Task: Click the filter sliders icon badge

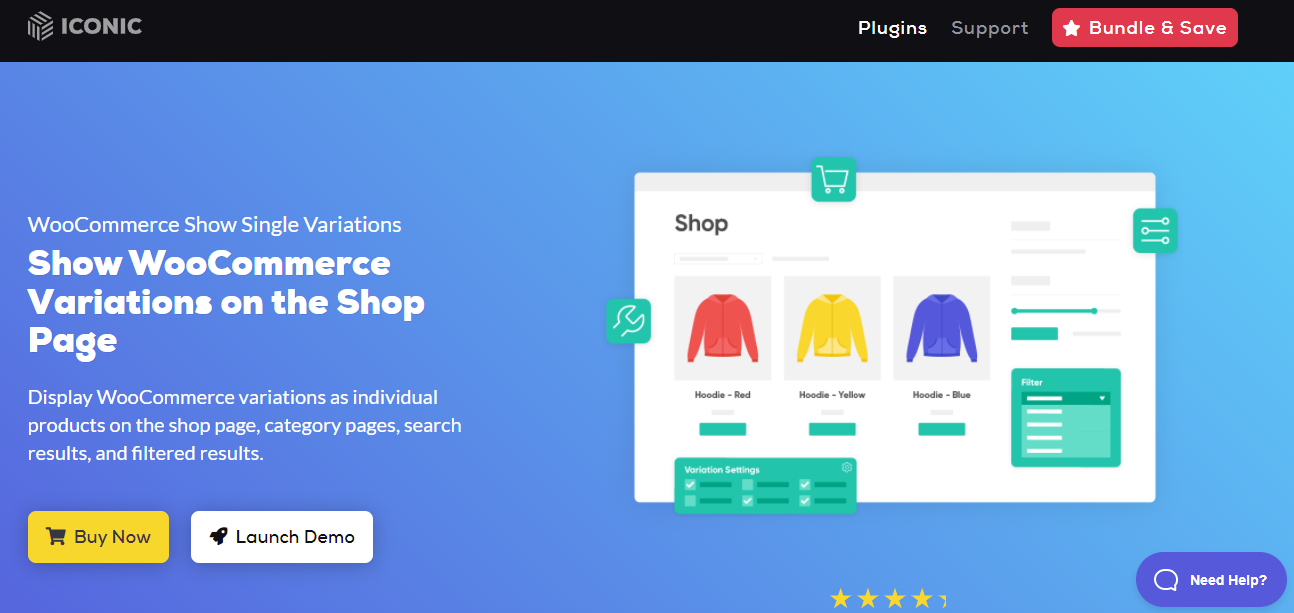Action: point(1155,230)
